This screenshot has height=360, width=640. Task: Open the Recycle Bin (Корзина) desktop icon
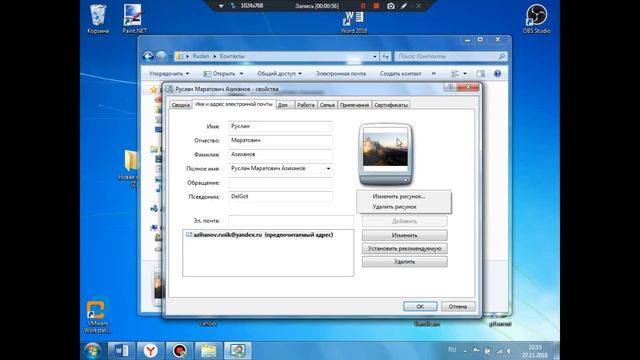click(x=98, y=19)
